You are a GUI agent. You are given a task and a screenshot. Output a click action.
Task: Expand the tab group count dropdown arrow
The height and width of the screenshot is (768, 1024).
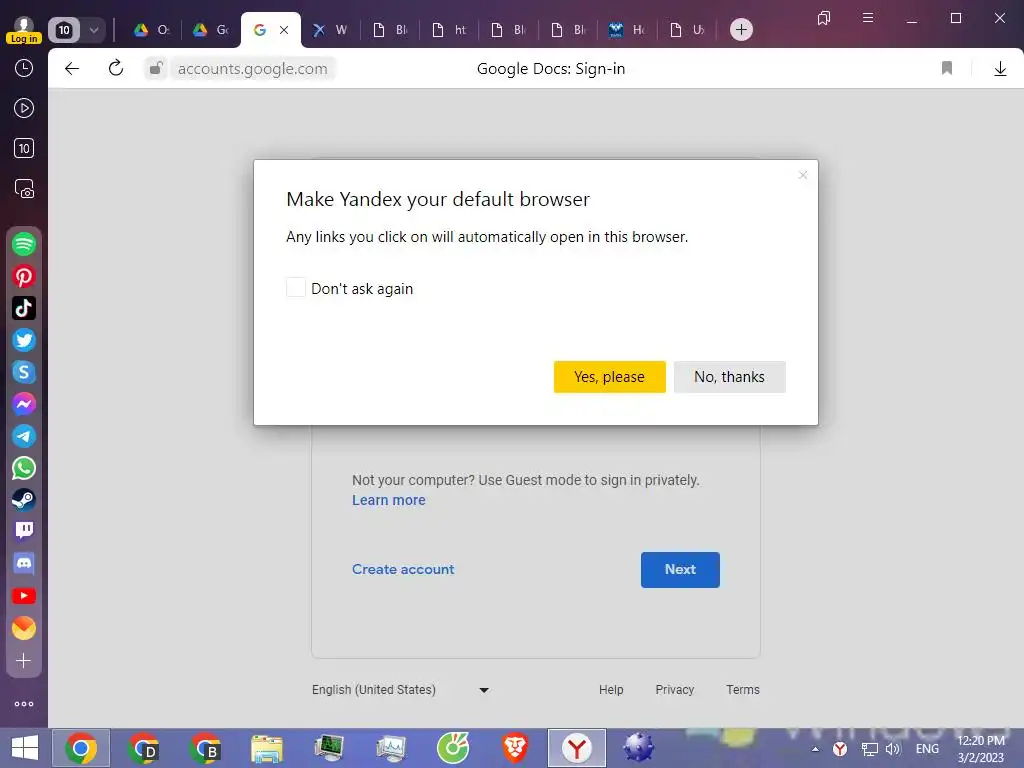(94, 30)
